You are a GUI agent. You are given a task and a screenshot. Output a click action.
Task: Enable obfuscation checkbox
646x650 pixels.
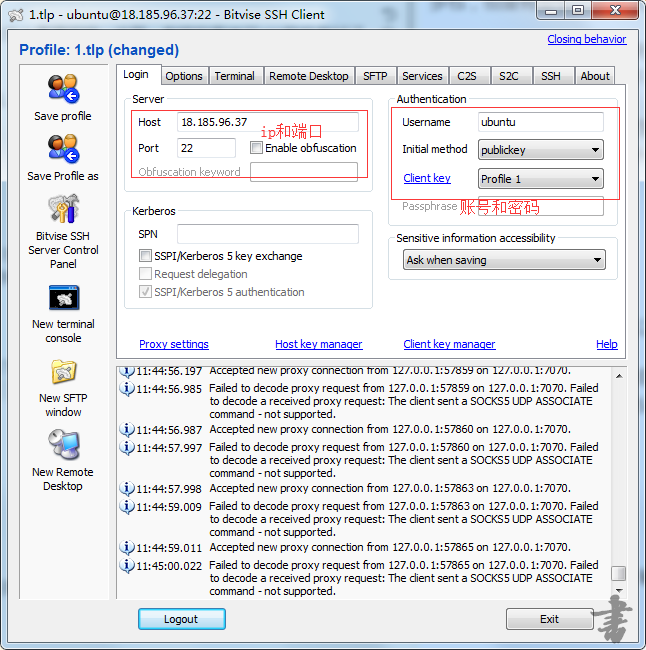tap(256, 148)
